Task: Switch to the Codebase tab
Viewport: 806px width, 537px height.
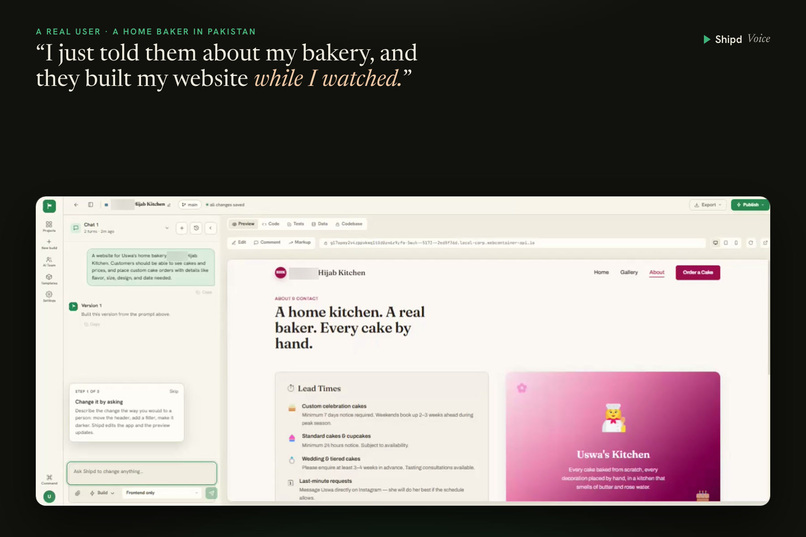Action: (349, 224)
